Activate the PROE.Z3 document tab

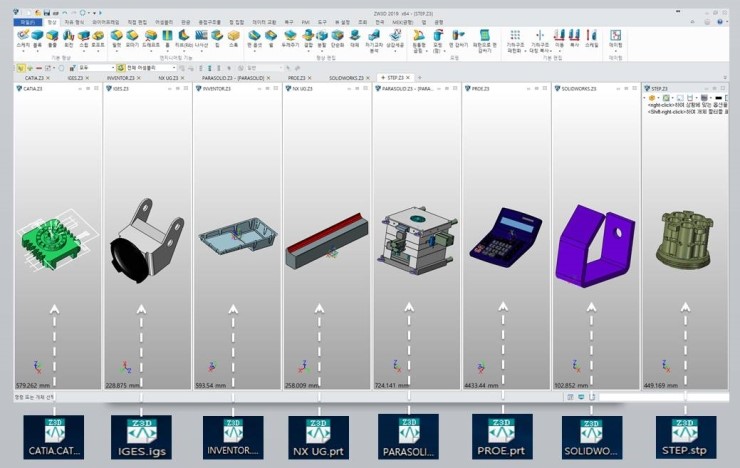coord(296,78)
